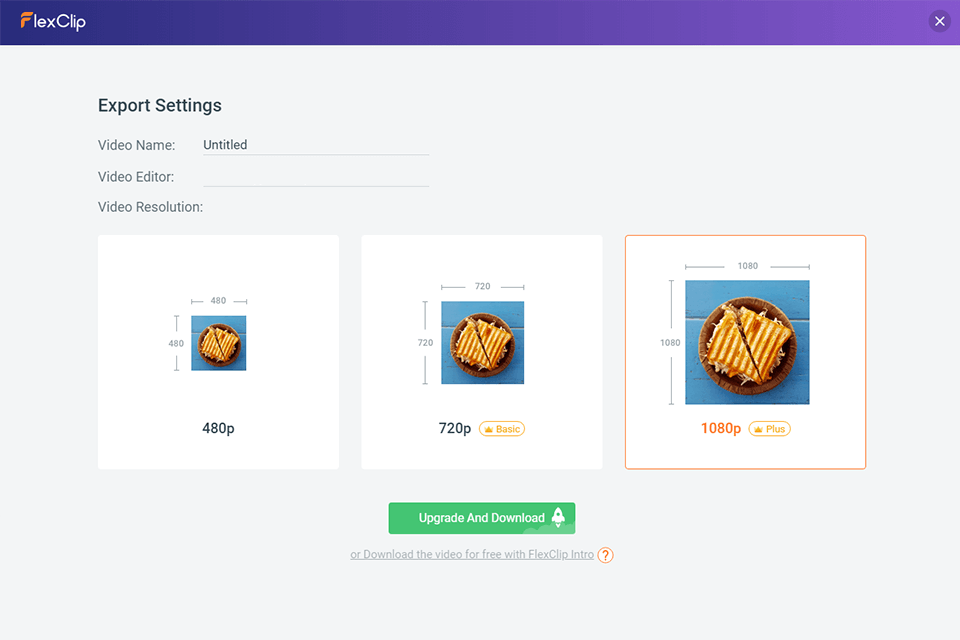
Task: Select the 1080p resolution card
Action: [745, 352]
